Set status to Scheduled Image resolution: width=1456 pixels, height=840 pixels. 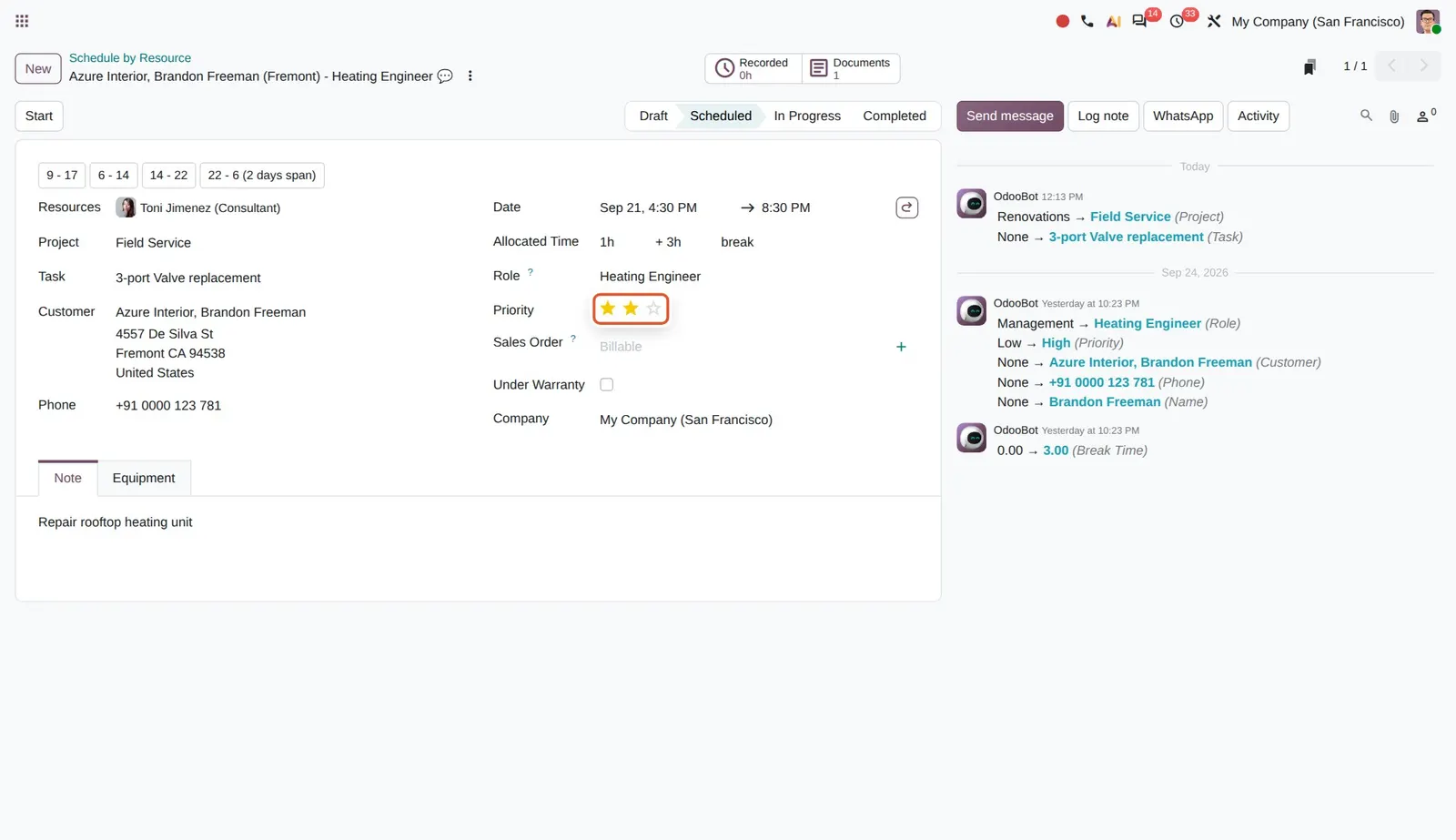[721, 116]
